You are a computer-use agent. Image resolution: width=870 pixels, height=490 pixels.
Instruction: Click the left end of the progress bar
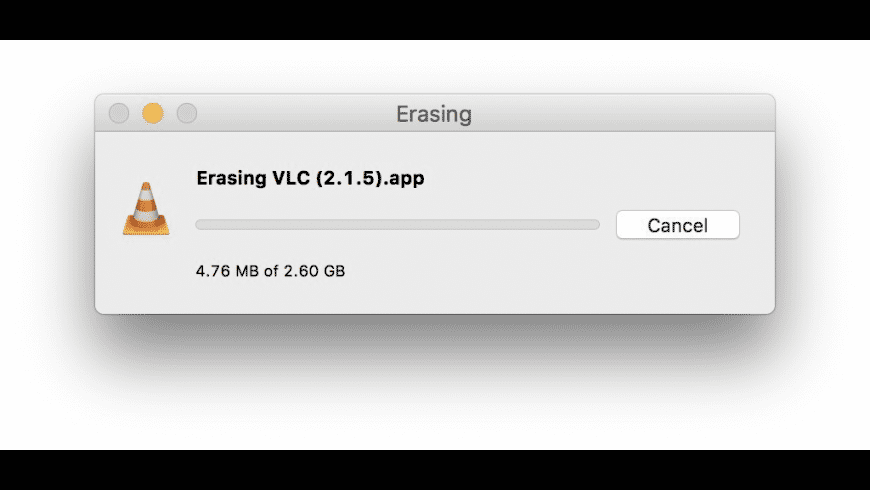pos(201,225)
